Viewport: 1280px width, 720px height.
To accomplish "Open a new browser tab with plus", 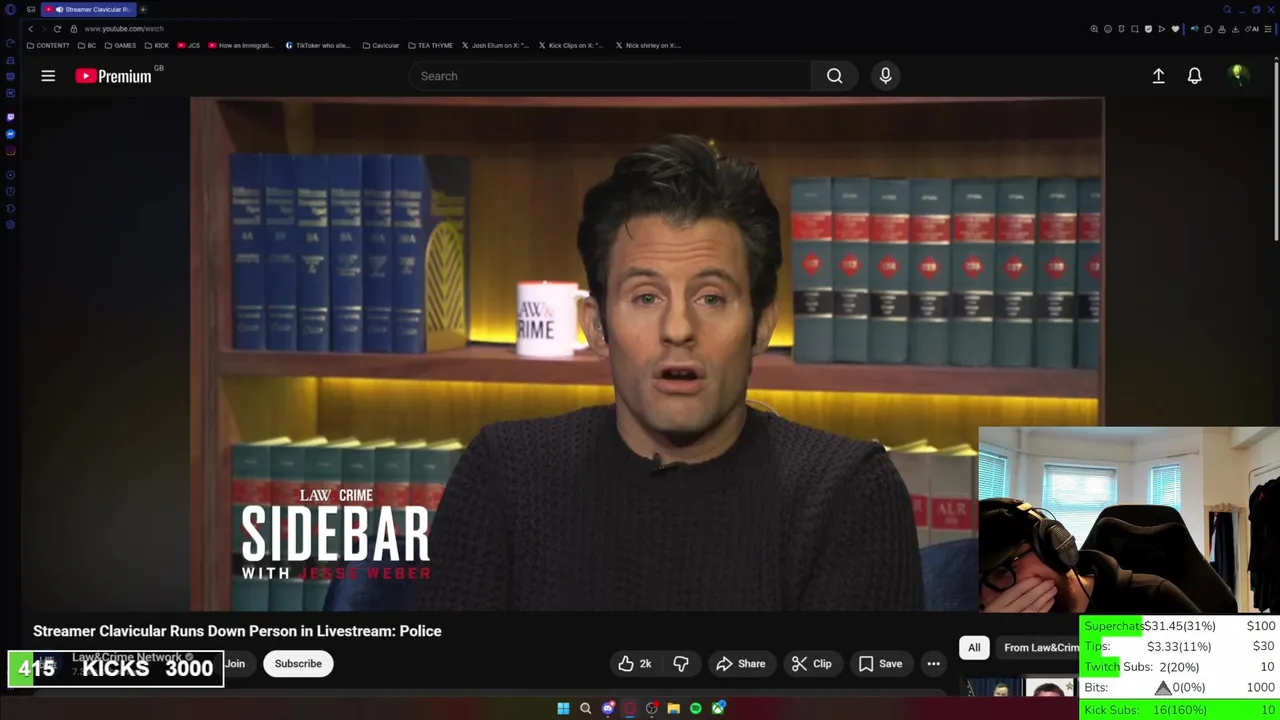I will 143,9.
